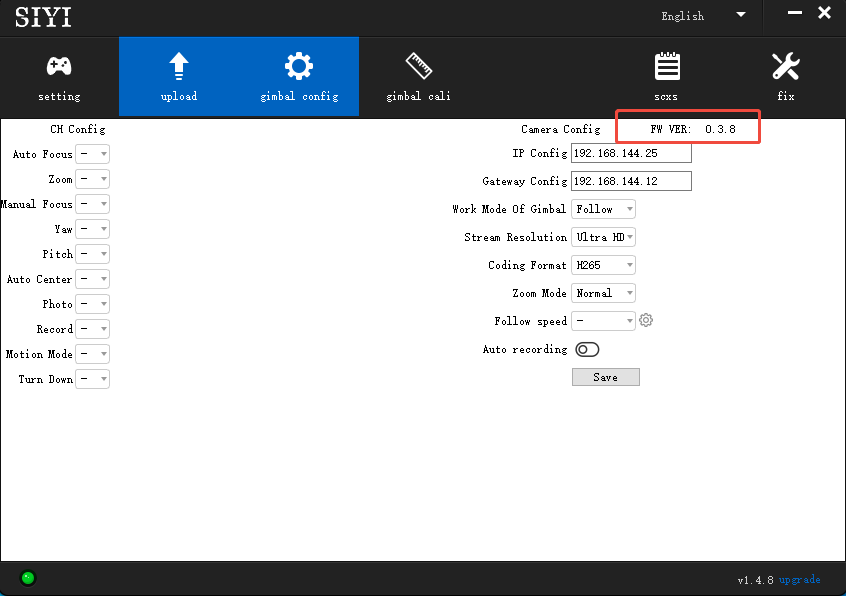Click the scxs notepad icon
The height and width of the screenshot is (596, 846).
(x=666, y=67)
